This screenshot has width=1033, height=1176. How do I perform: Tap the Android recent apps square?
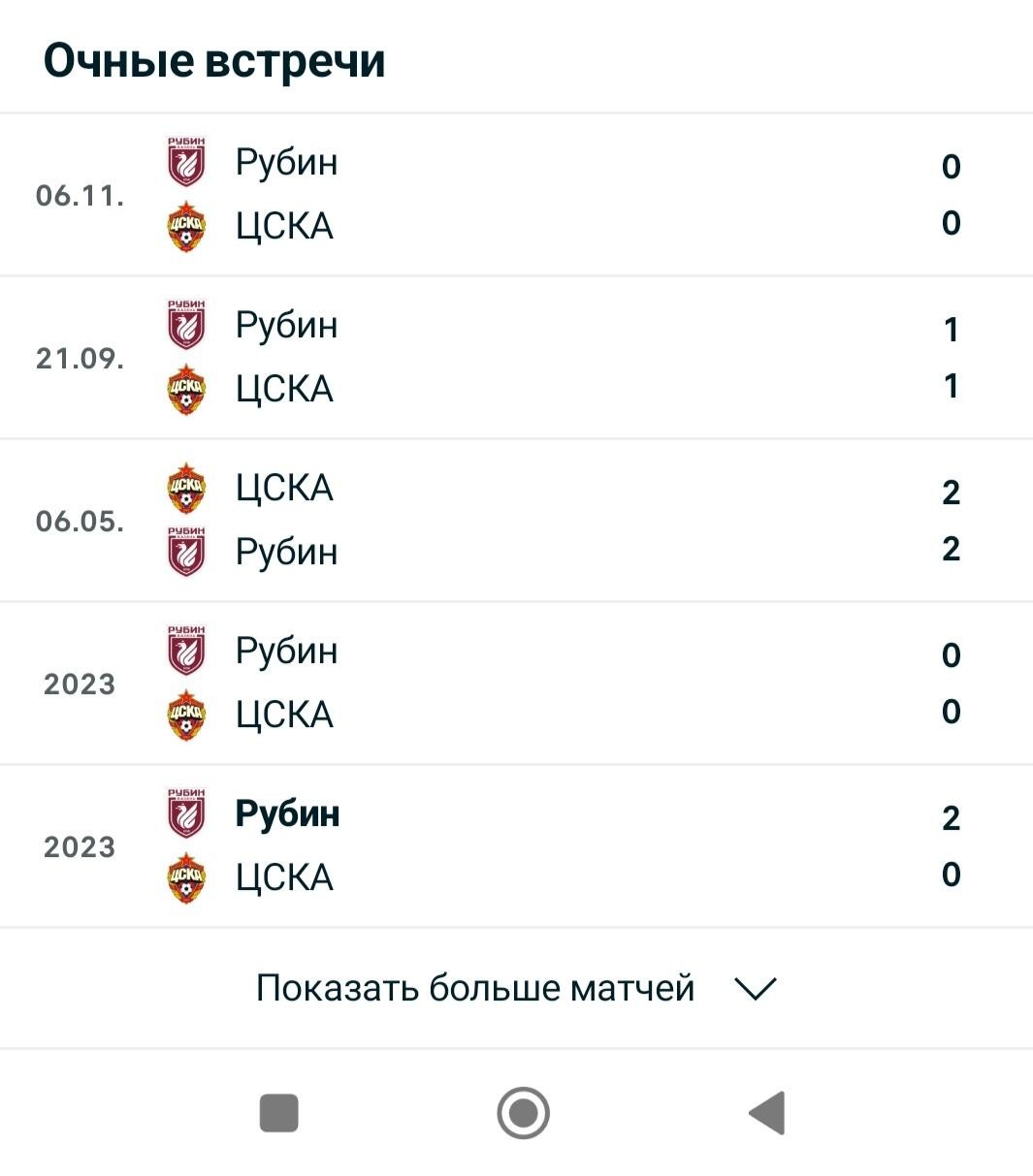pyautogui.click(x=279, y=1112)
